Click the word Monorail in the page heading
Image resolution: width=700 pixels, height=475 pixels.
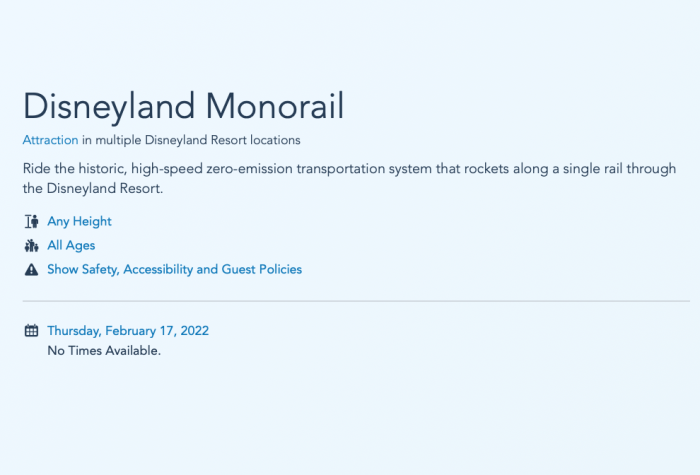pos(275,106)
